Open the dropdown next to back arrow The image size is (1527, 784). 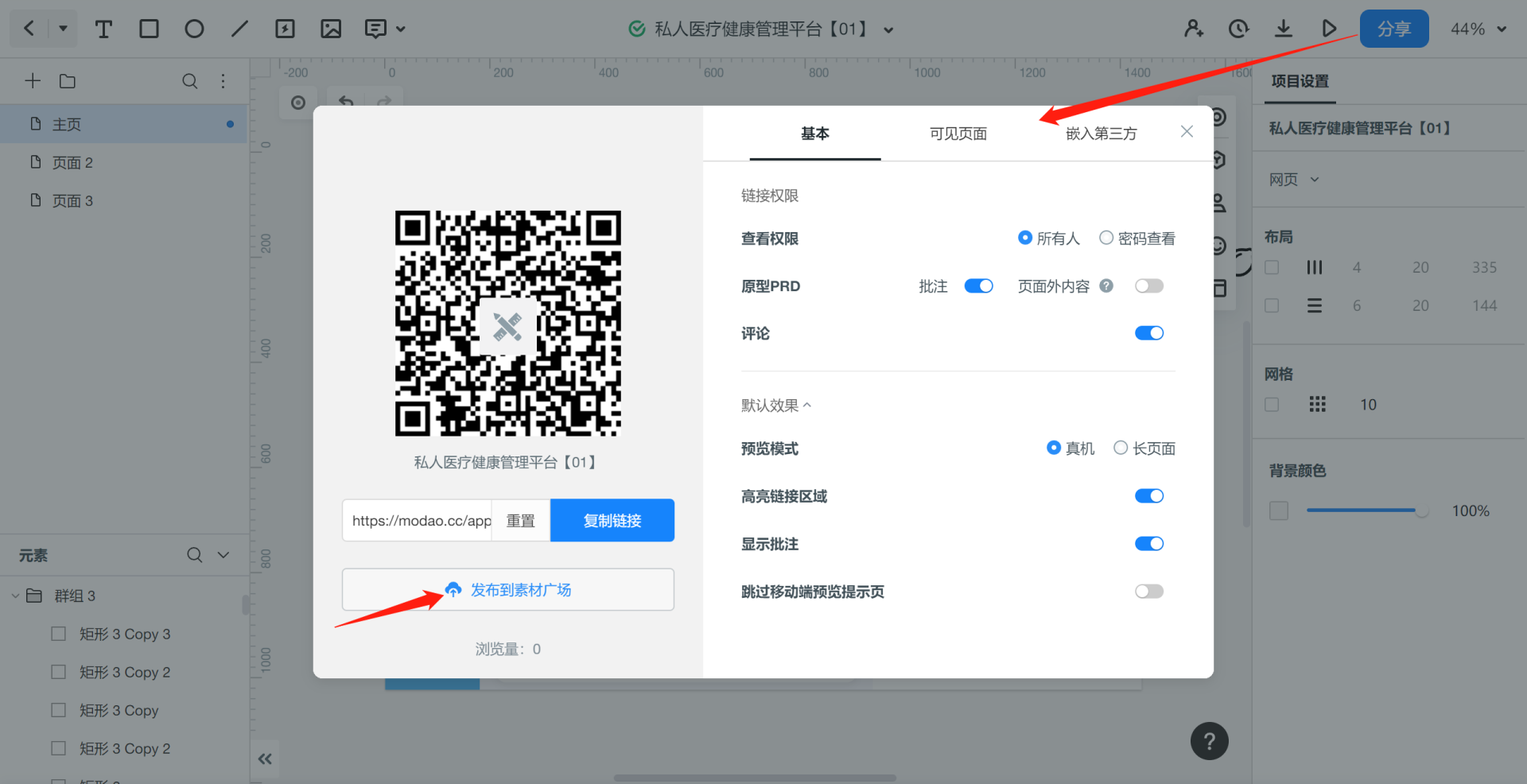coord(63,29)
